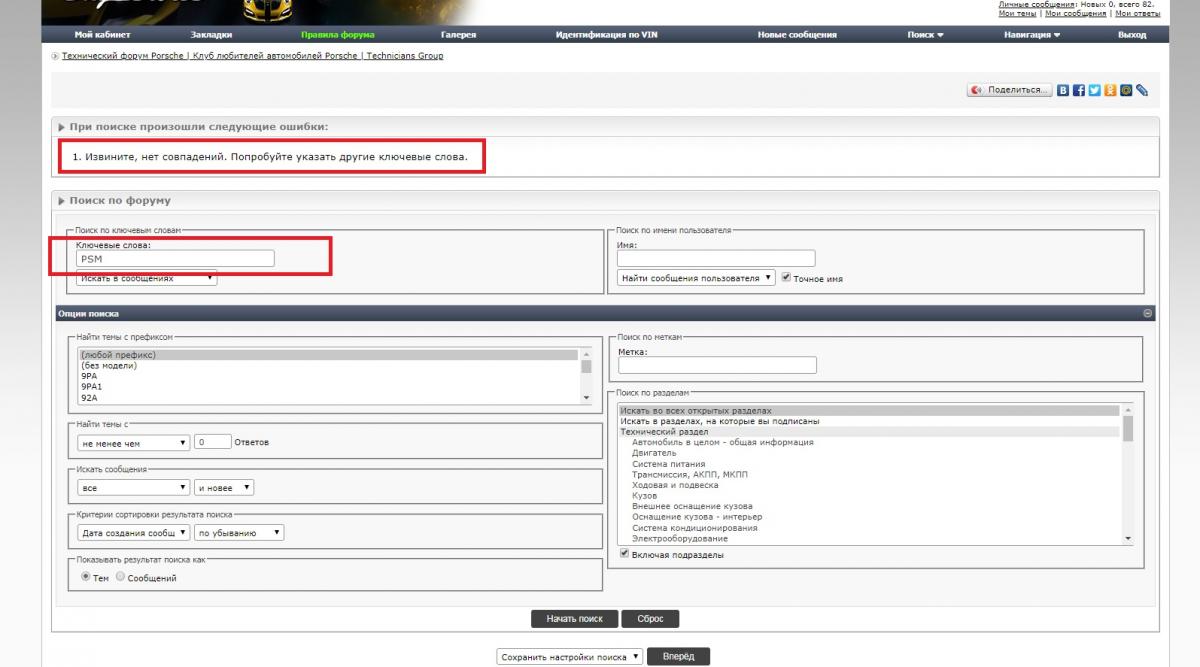Click the section list scrollbar down arrow
Image resolution: width=1200 pixels, height=667 pixels.
tap(1128, 539)
